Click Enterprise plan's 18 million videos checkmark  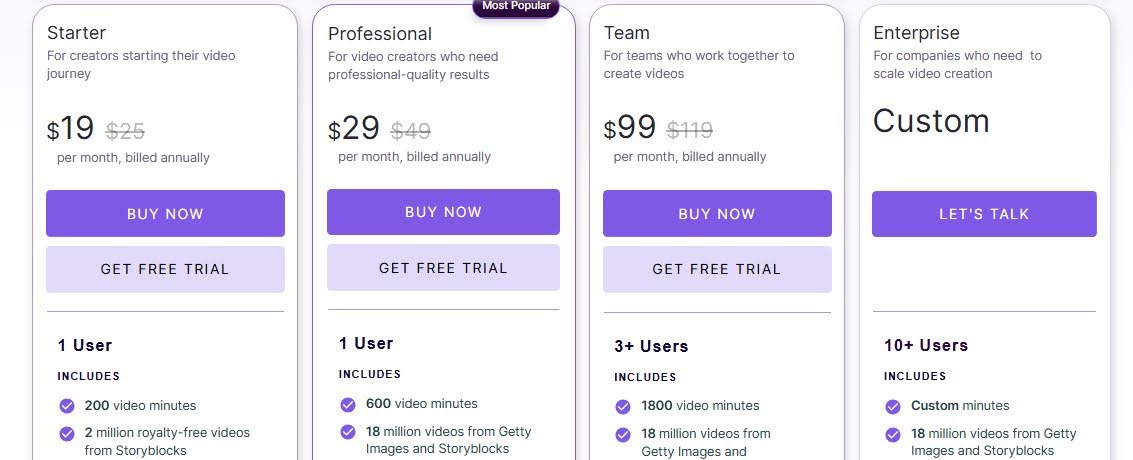pos(893,434)
